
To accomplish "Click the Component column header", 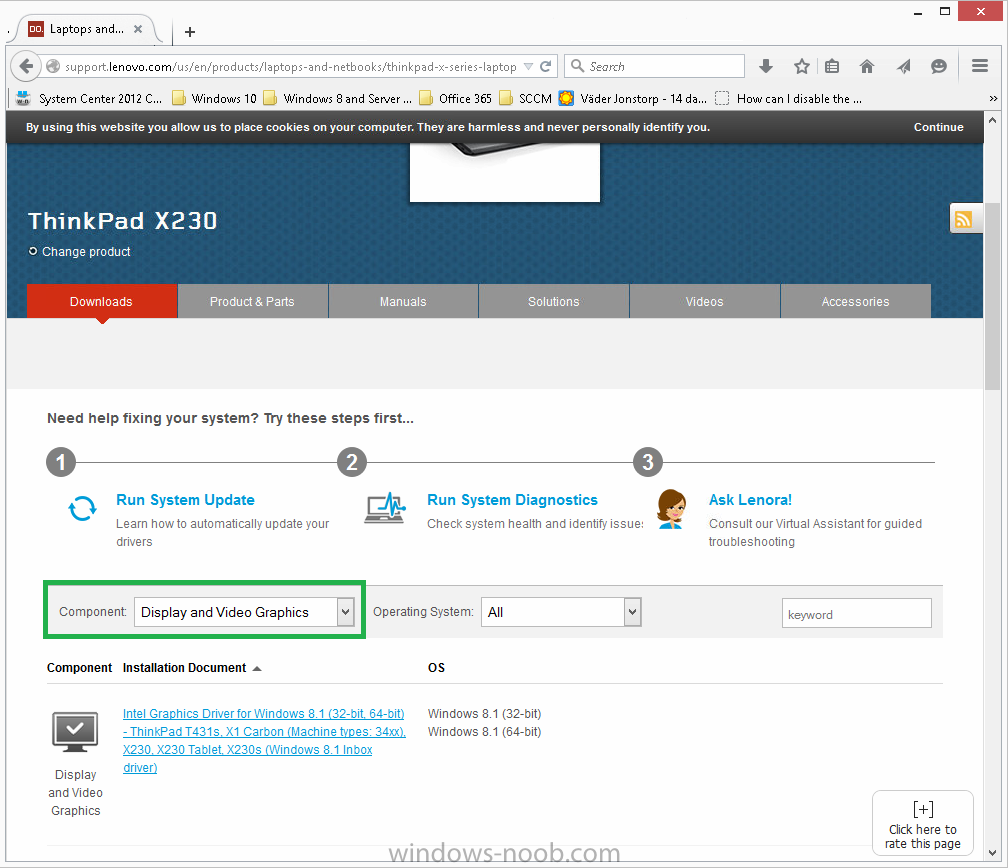I will (79, 668).
